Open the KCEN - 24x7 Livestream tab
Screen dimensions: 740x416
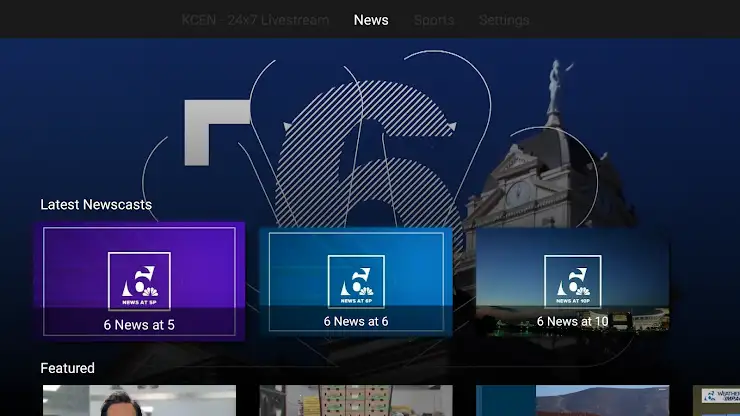tap(255, 20)
